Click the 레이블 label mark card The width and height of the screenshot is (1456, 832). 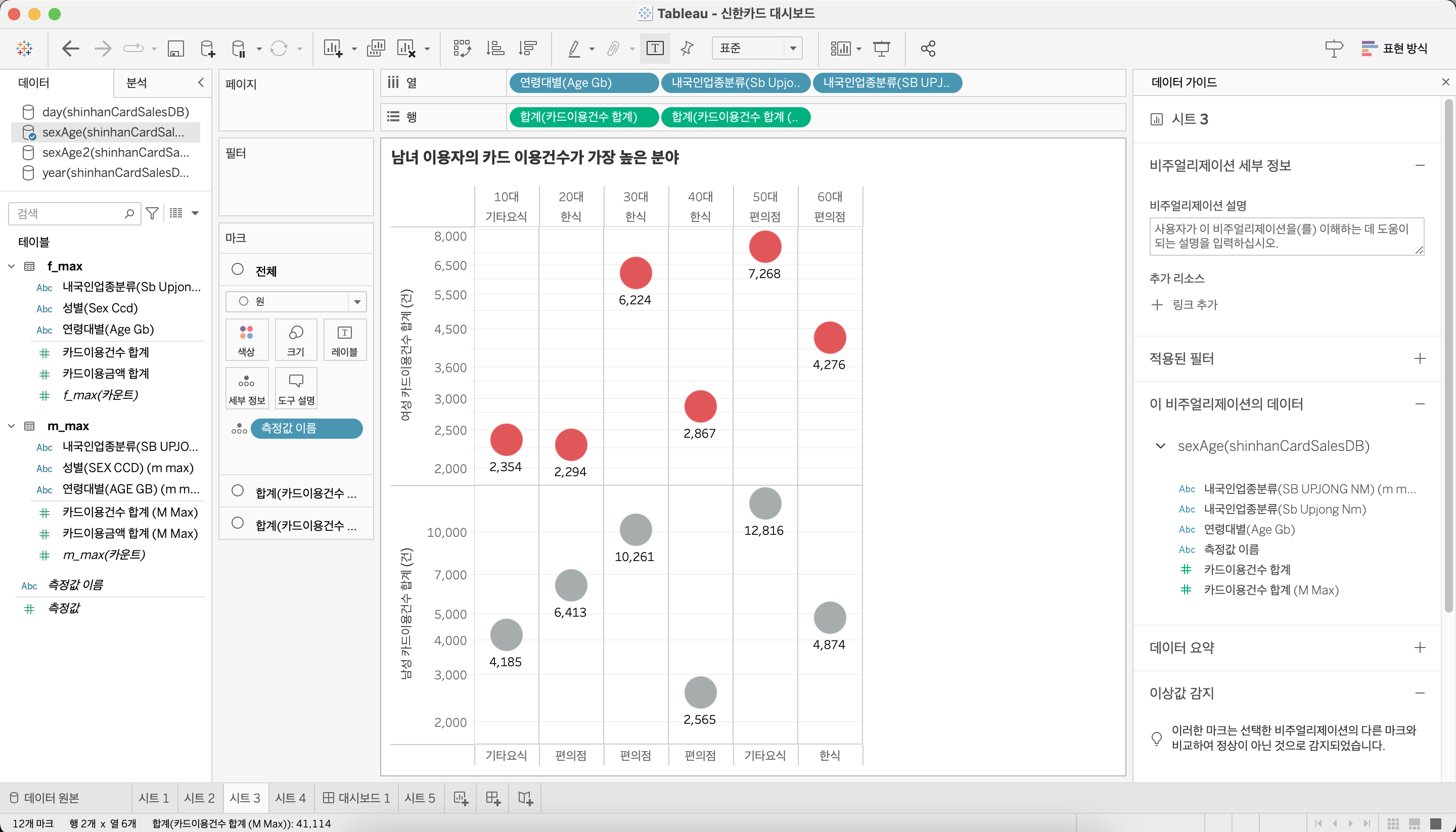click(x=345, y=340)
